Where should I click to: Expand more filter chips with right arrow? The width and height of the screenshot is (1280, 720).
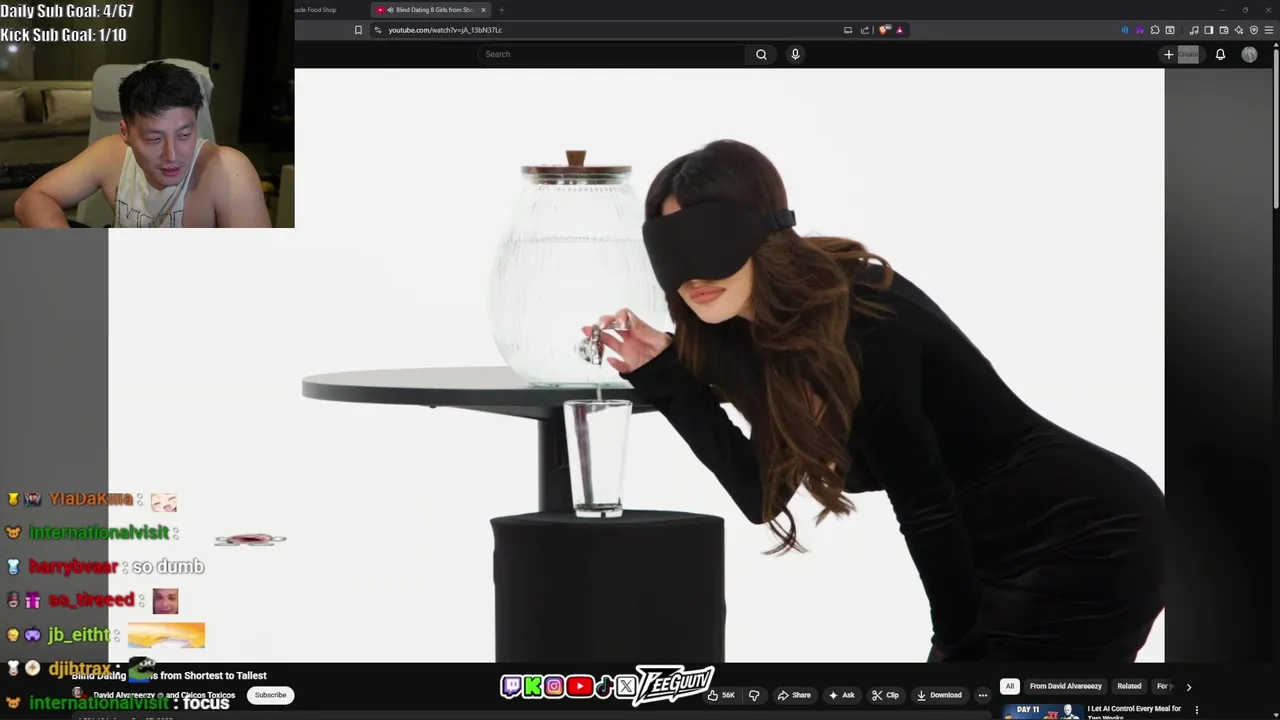coord(1188,687)
